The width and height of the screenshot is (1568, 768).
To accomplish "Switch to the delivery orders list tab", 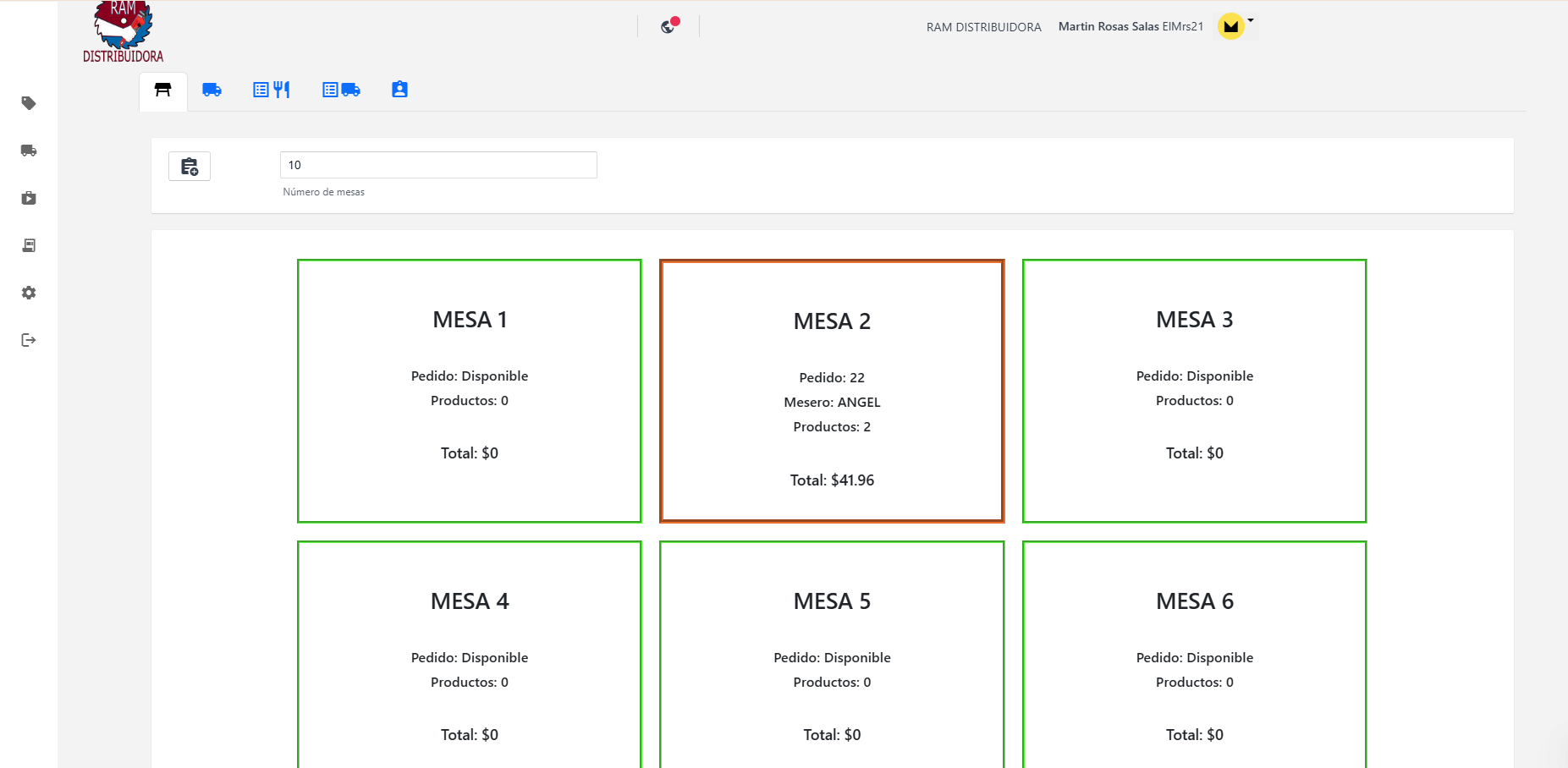I will click(341, 90).
